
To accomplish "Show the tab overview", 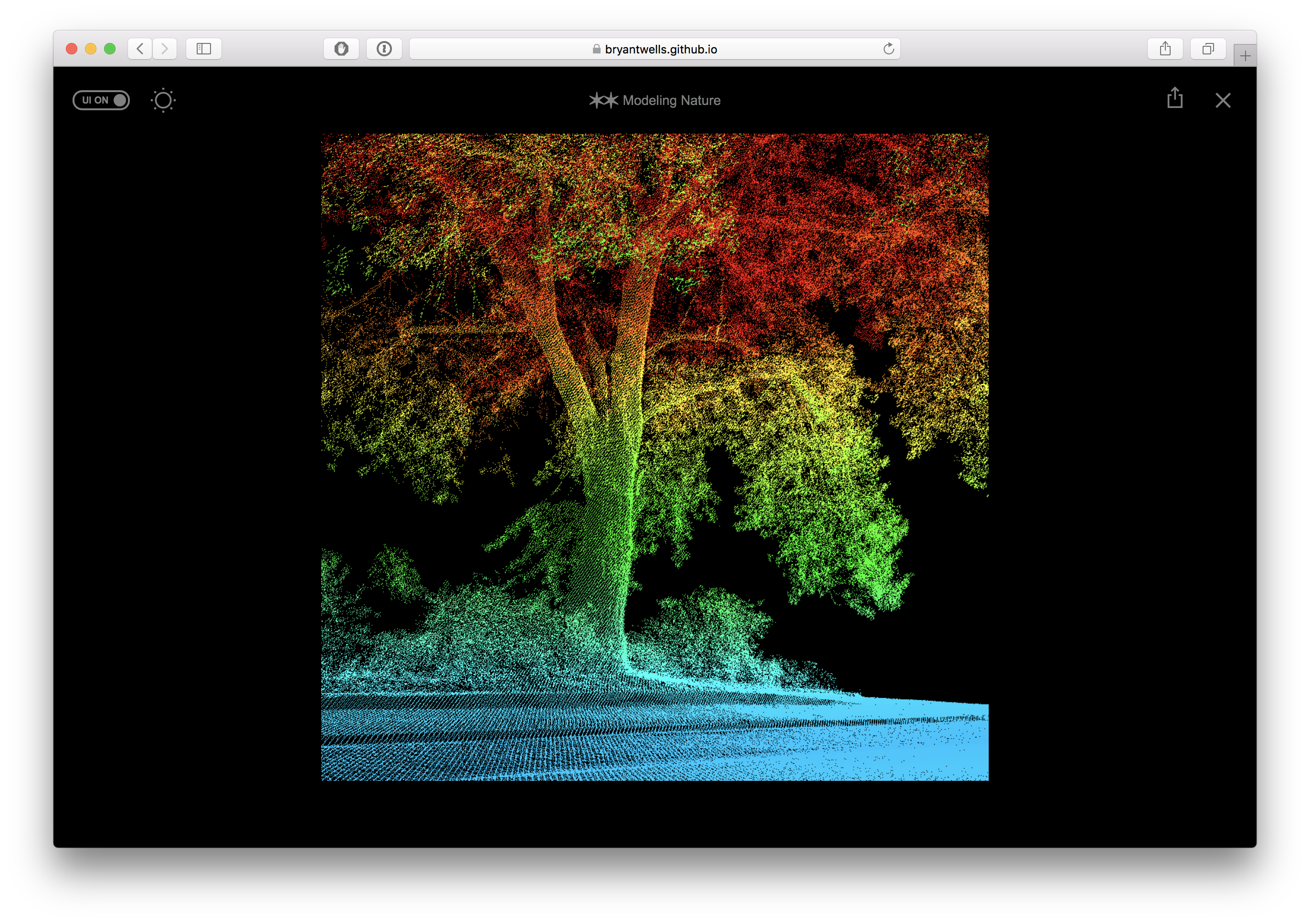I will (x=1208, y=49).
